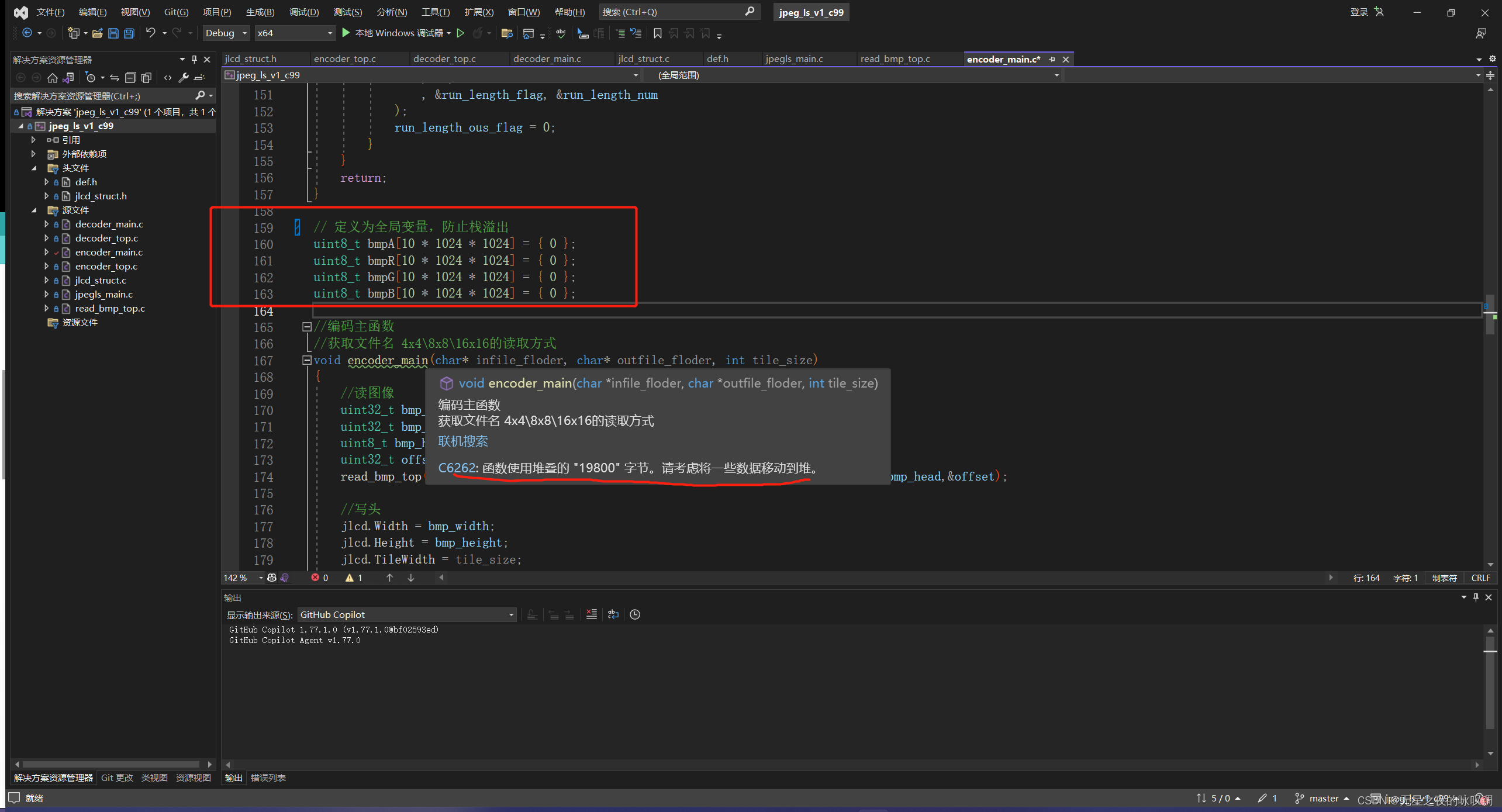Expand the 引用 node
The image size is (1502, 812).
pyautogui.click(x=34, y=140)
